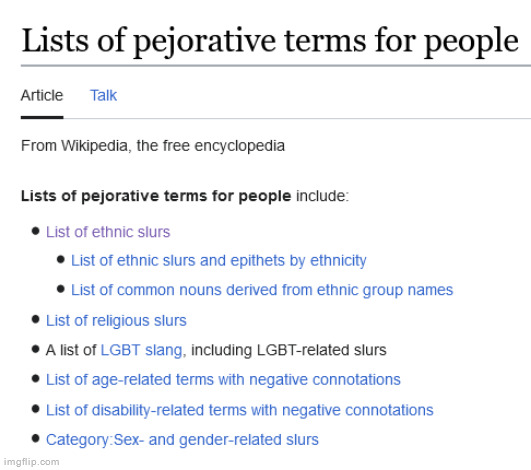Click the bullet before List of religious slurs
Screen dimensions: 531x470
click(x=36, y=320)
